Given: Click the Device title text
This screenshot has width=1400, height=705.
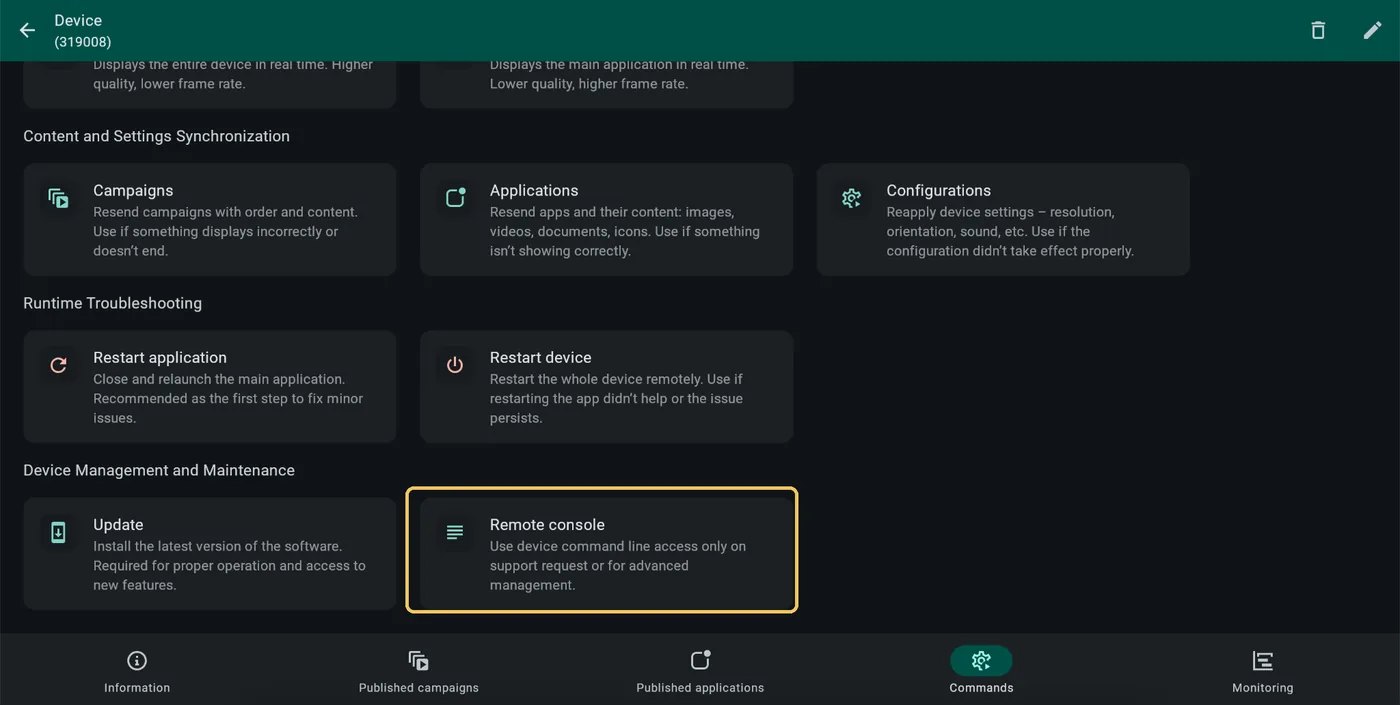Looking at the screenshot, I should 78,20.
